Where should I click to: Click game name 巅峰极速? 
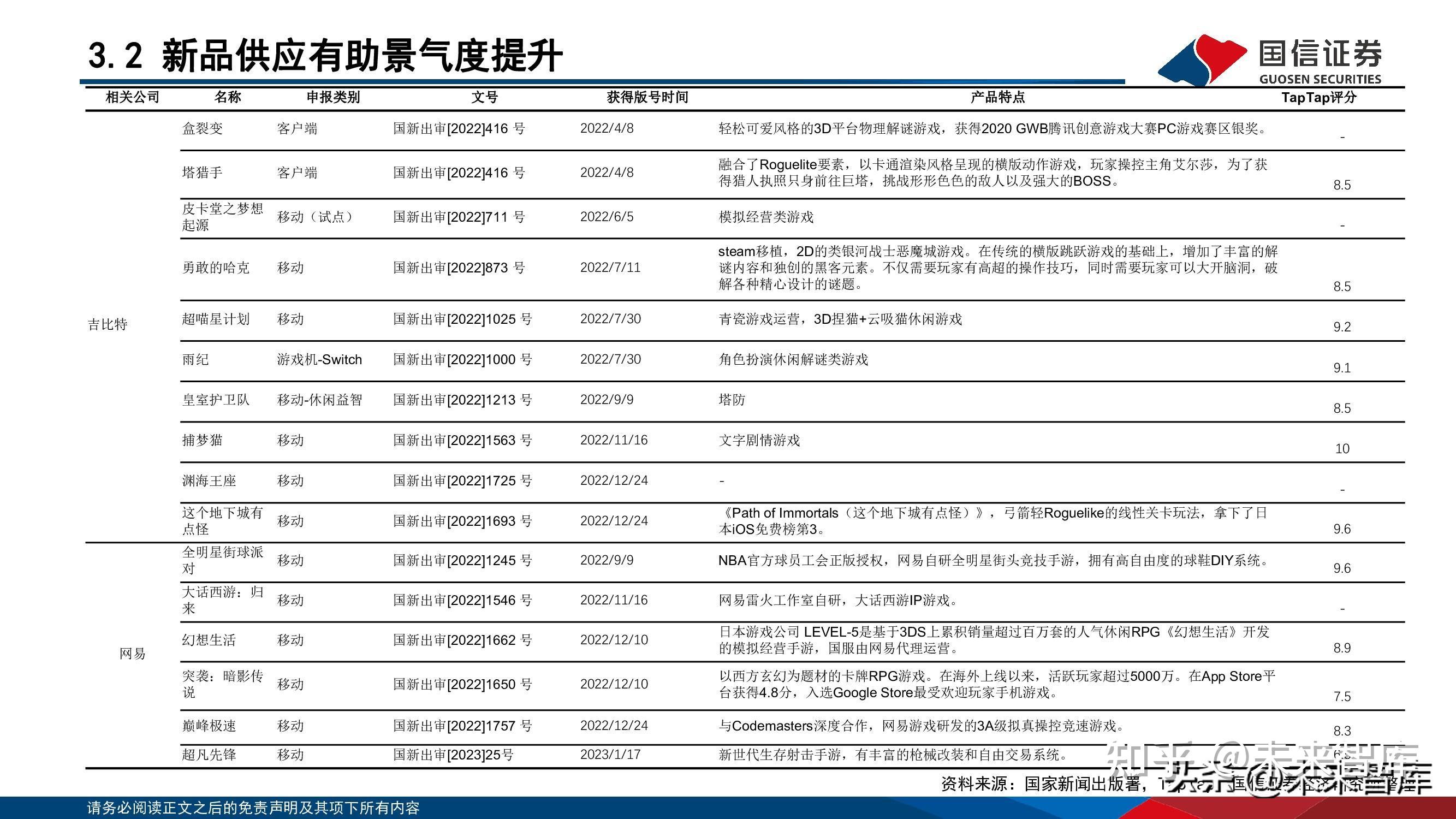(209, 726)
